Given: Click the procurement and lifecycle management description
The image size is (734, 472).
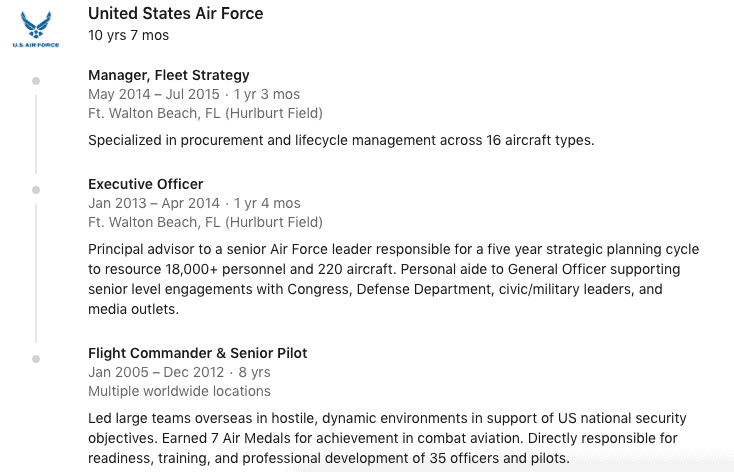Looking at the screenshot, I should [x=341, y=140].
